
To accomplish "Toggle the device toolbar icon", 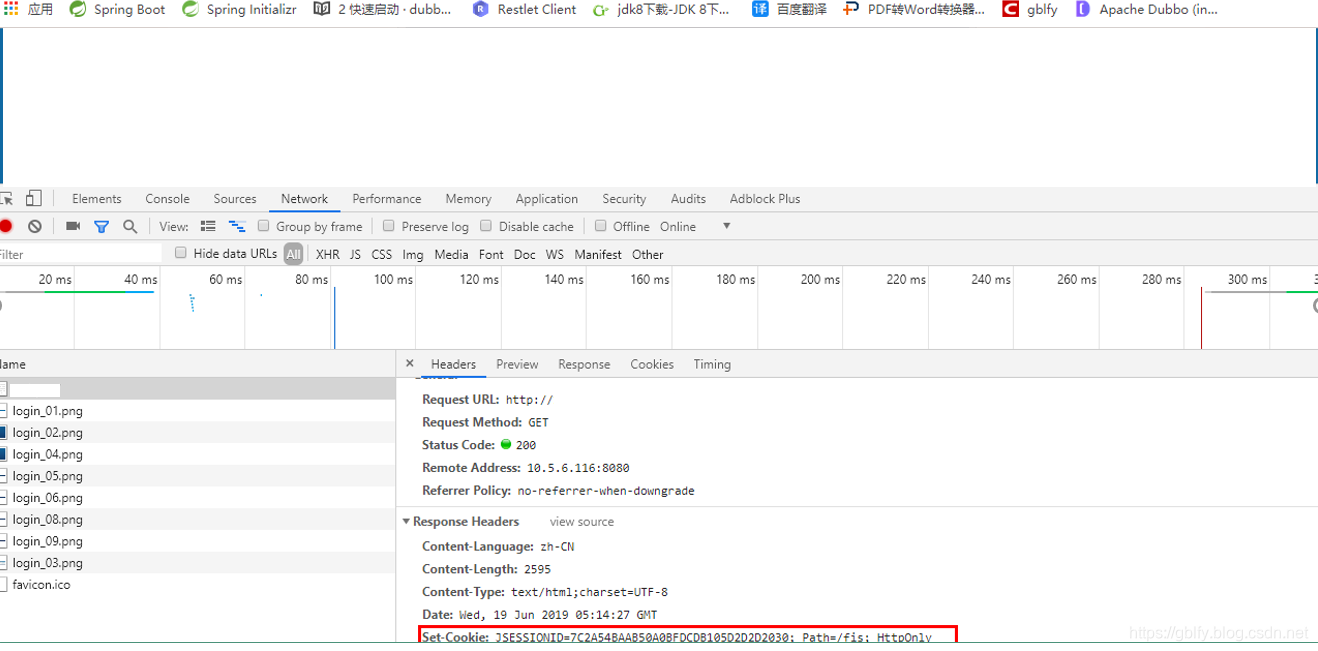I will pyautogui.click(x=34, y=198).
